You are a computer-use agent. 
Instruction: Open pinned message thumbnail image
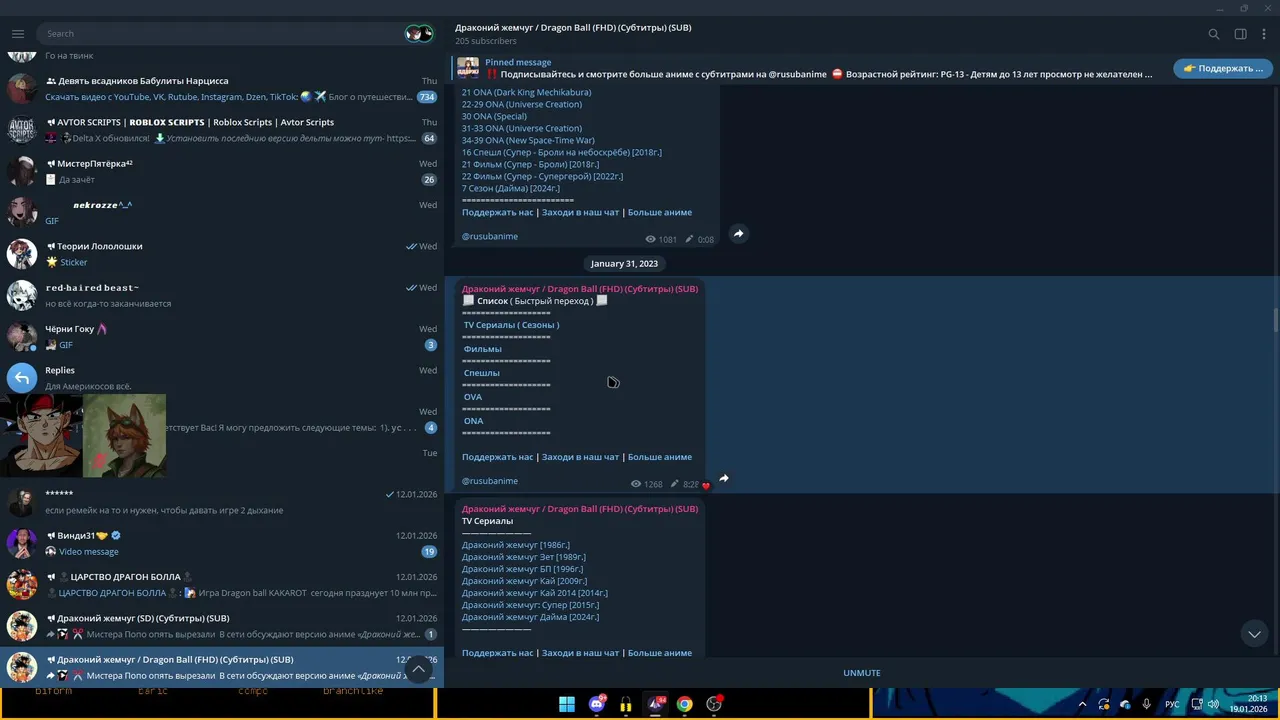point(468,68)
